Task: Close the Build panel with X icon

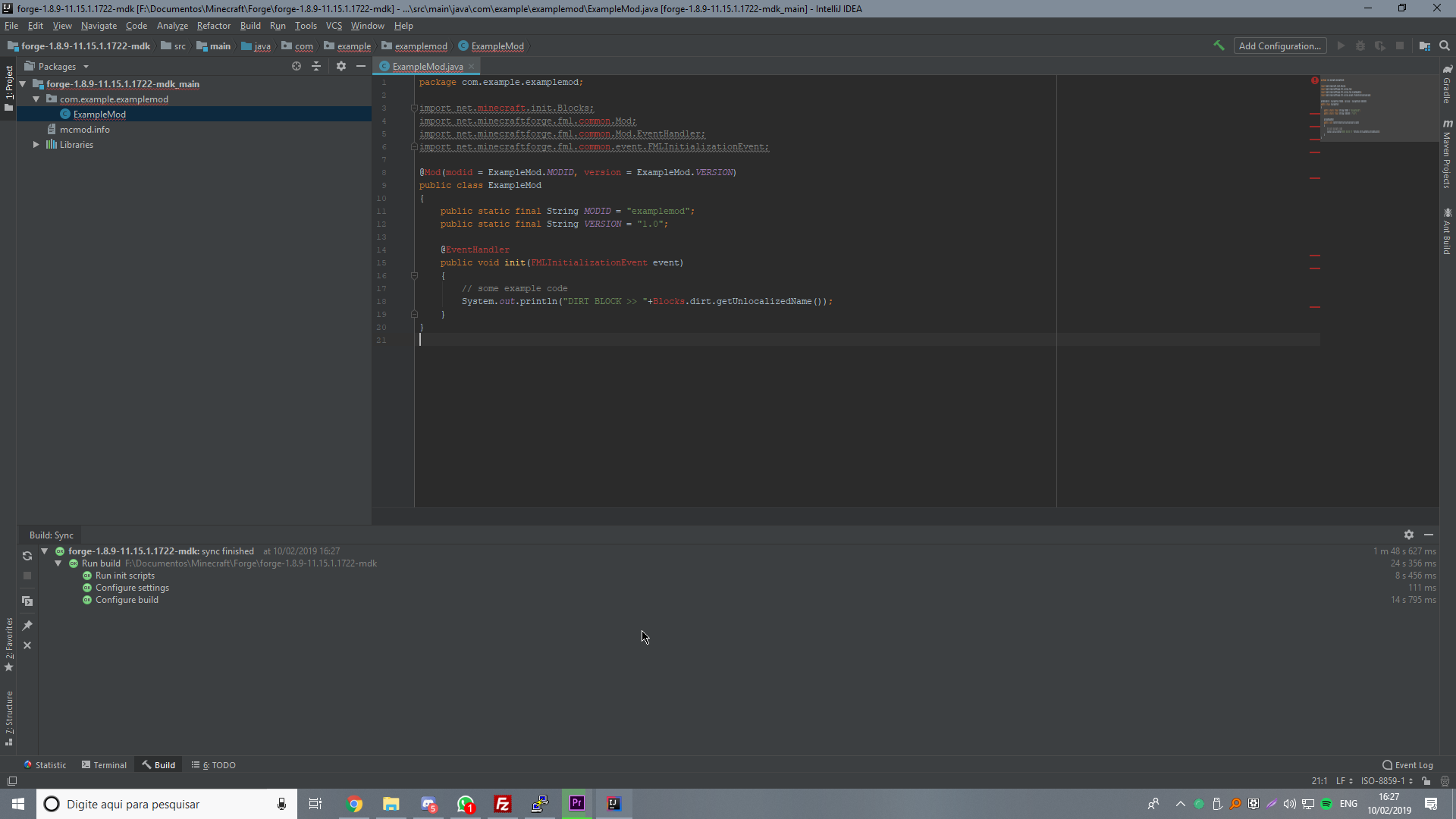Action: coord(27,645)
